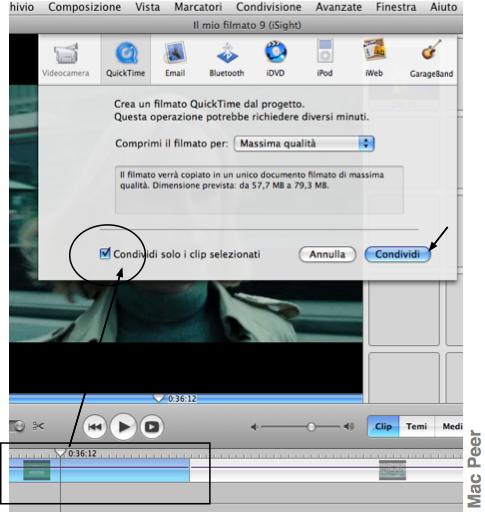Click the volume slider knob

[x=311, y=427]
